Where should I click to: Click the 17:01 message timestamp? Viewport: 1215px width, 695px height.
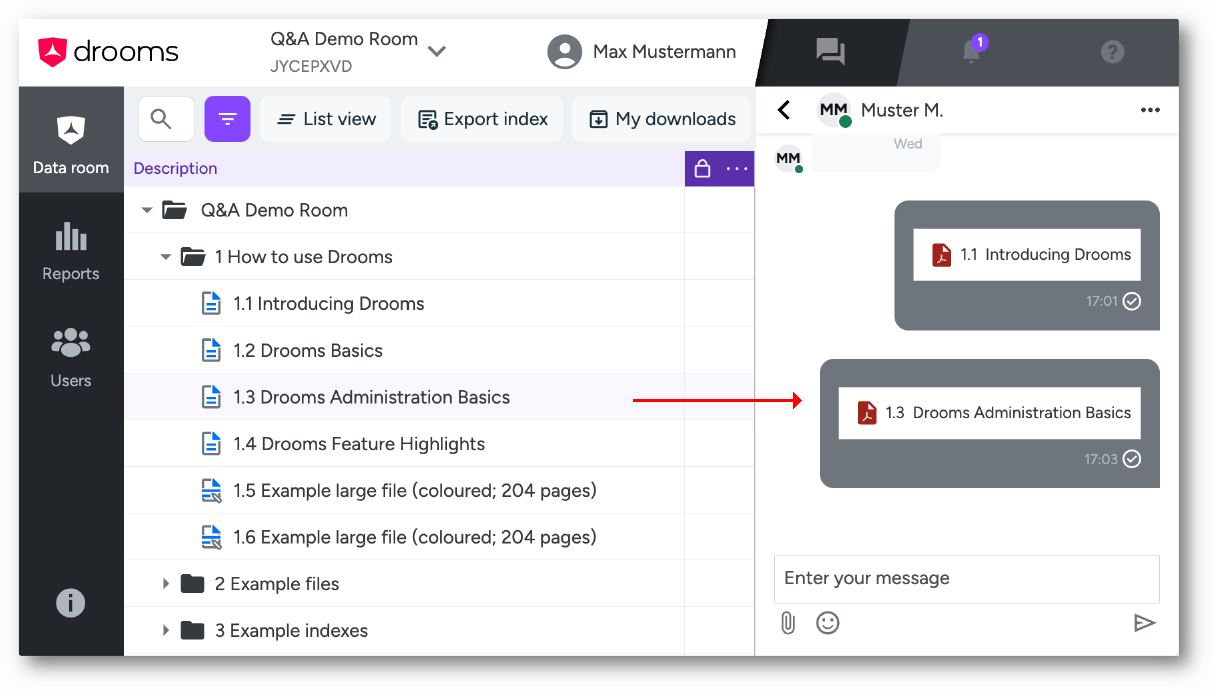(1102, 301)
